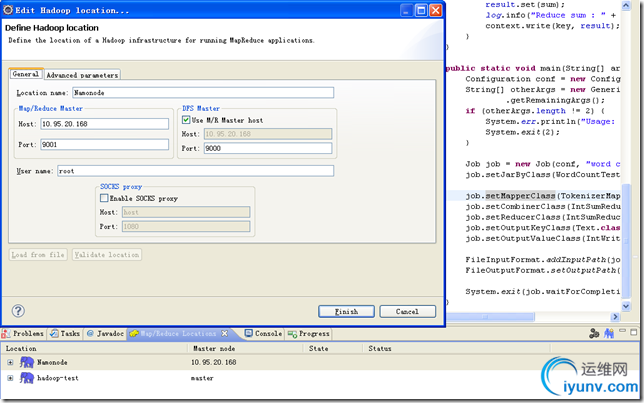Click the Cancel button

[x=407, y=311]
